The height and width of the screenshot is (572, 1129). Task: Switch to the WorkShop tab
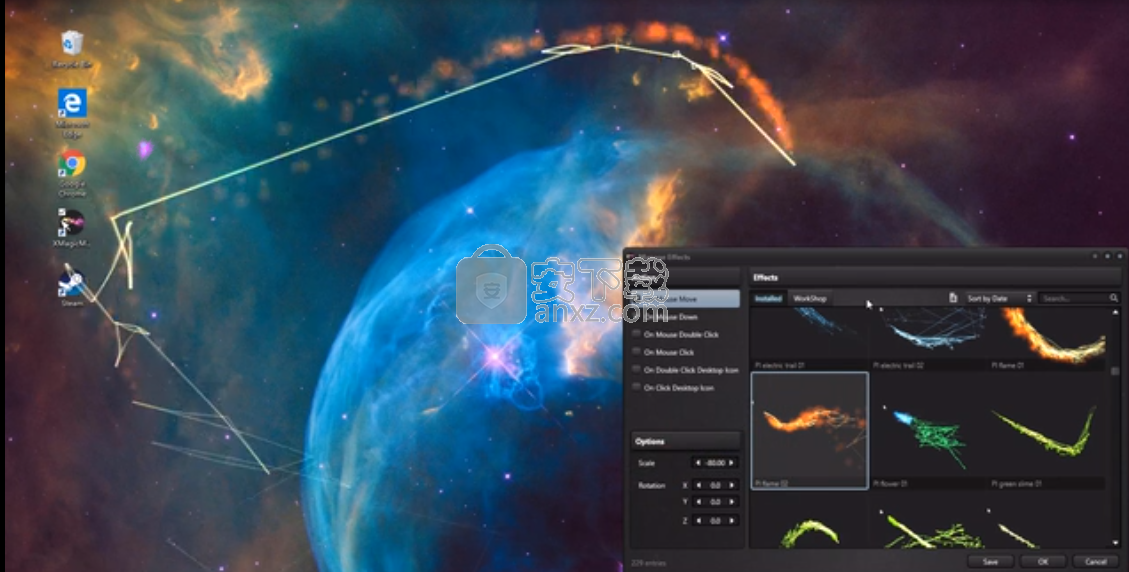[x=810, y=298]
